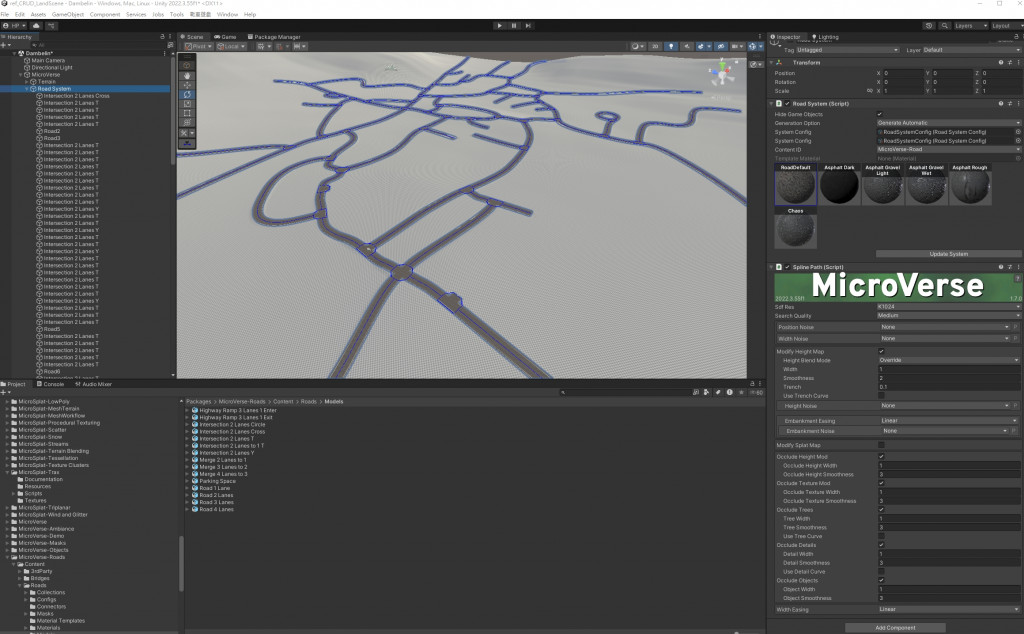1024x634 pixels.
Task: Open the Scene draw mode dropdown
Action: (x=637, y=46)
